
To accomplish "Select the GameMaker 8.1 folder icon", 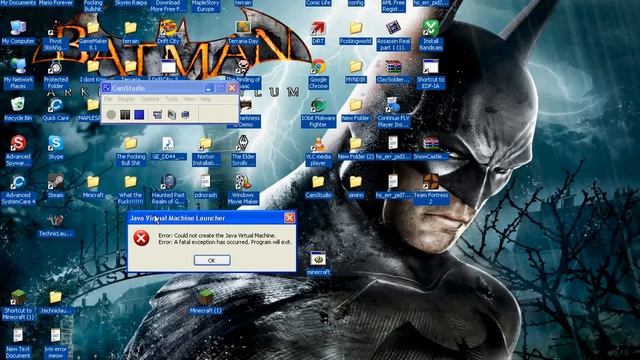I will point(93,36).
